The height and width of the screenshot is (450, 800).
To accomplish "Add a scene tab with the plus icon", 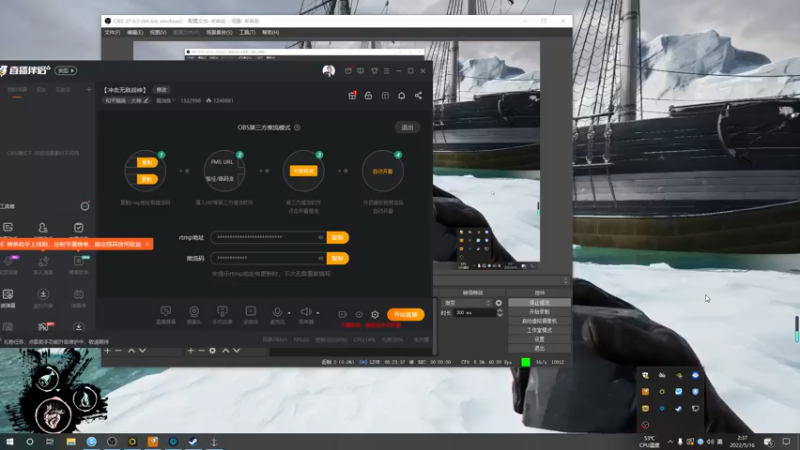I will coord(89,90).
